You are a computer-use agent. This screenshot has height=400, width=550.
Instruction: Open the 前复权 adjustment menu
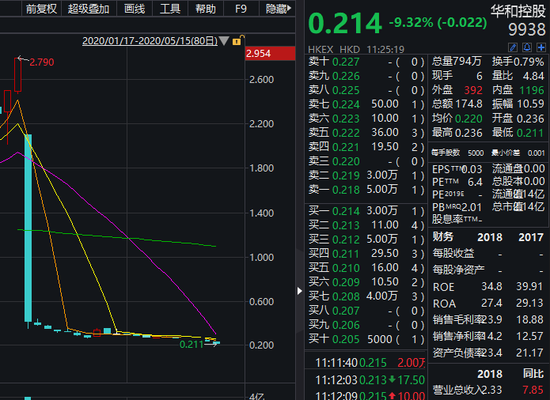point(41,9)
